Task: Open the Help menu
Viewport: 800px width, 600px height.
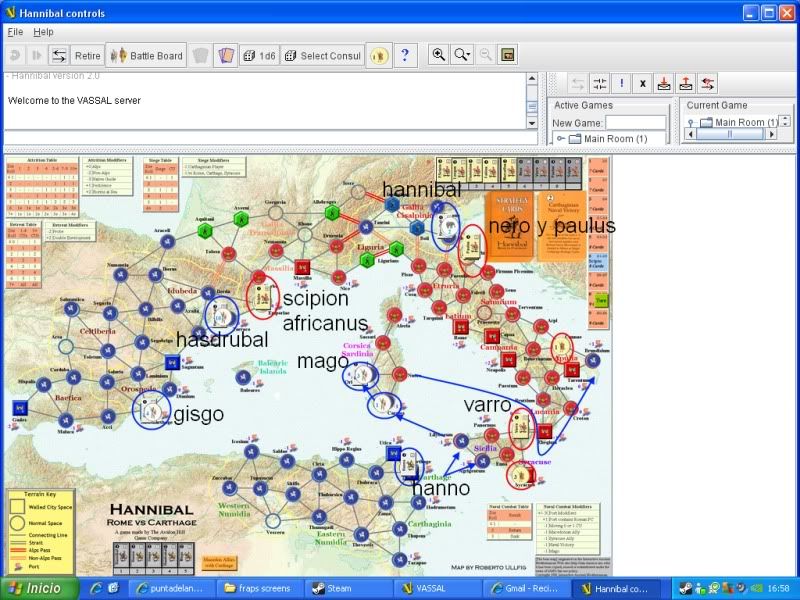Action: (43, 32)
